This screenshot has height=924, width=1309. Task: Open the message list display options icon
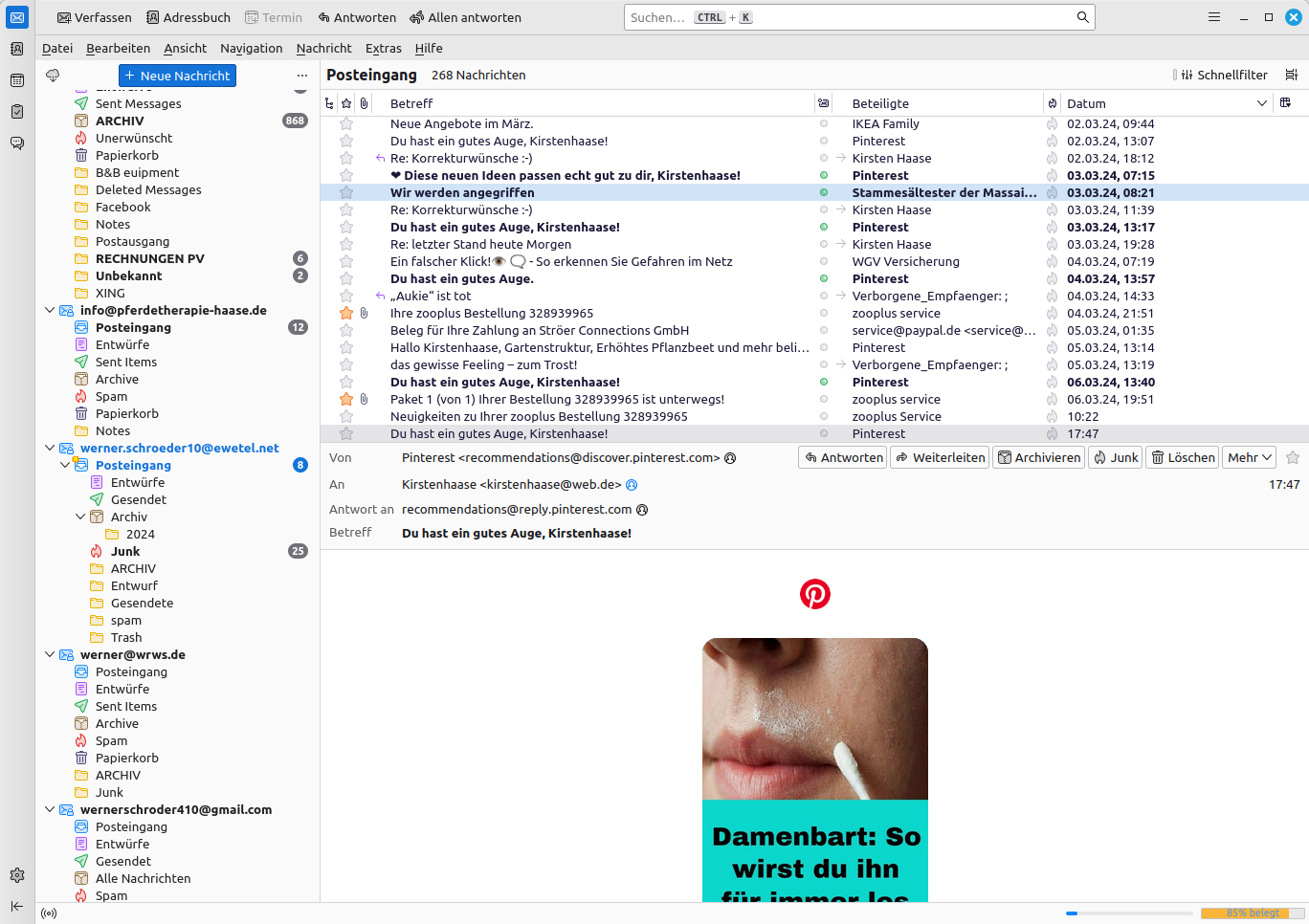point(1292,75)
